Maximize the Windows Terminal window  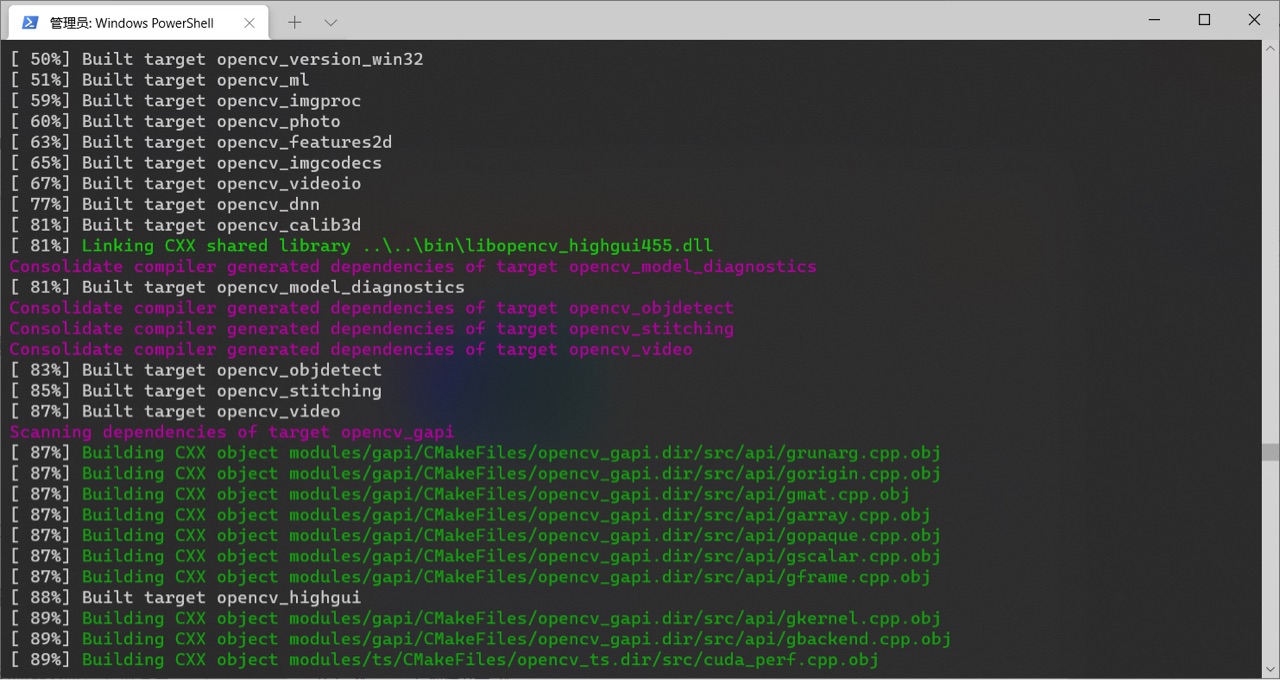pos(1204,20)
